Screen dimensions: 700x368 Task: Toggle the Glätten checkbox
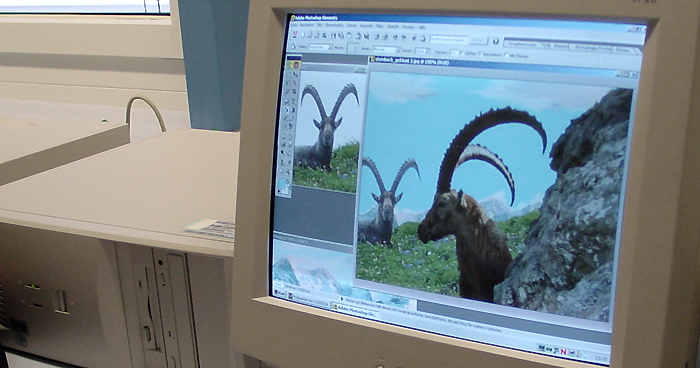coord(461,52)
